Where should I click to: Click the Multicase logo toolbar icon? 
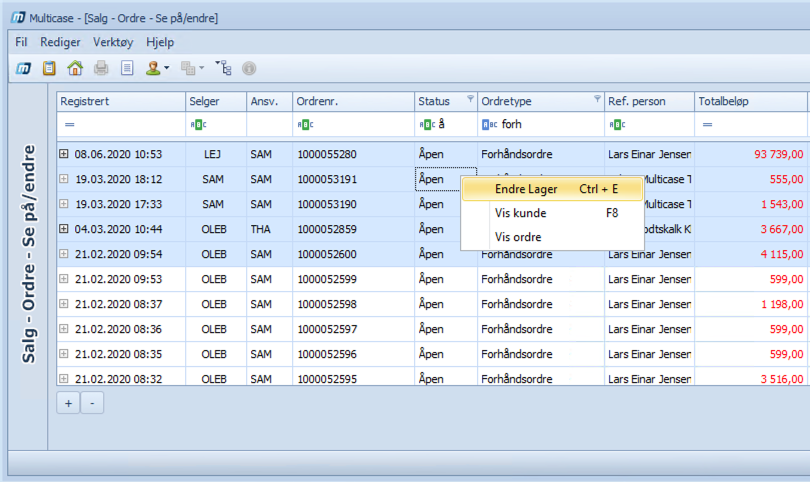pos(23,68)
